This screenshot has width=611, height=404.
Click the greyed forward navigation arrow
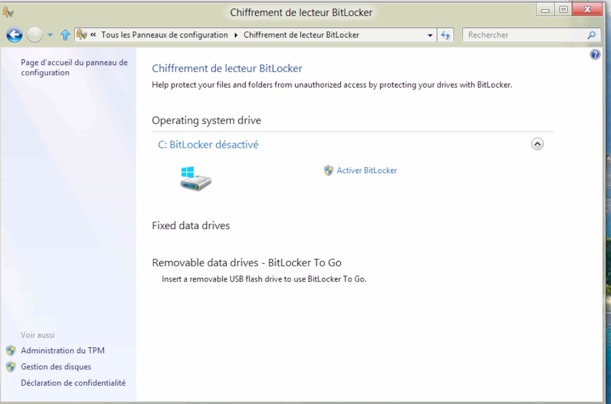[x=35, y=35]
